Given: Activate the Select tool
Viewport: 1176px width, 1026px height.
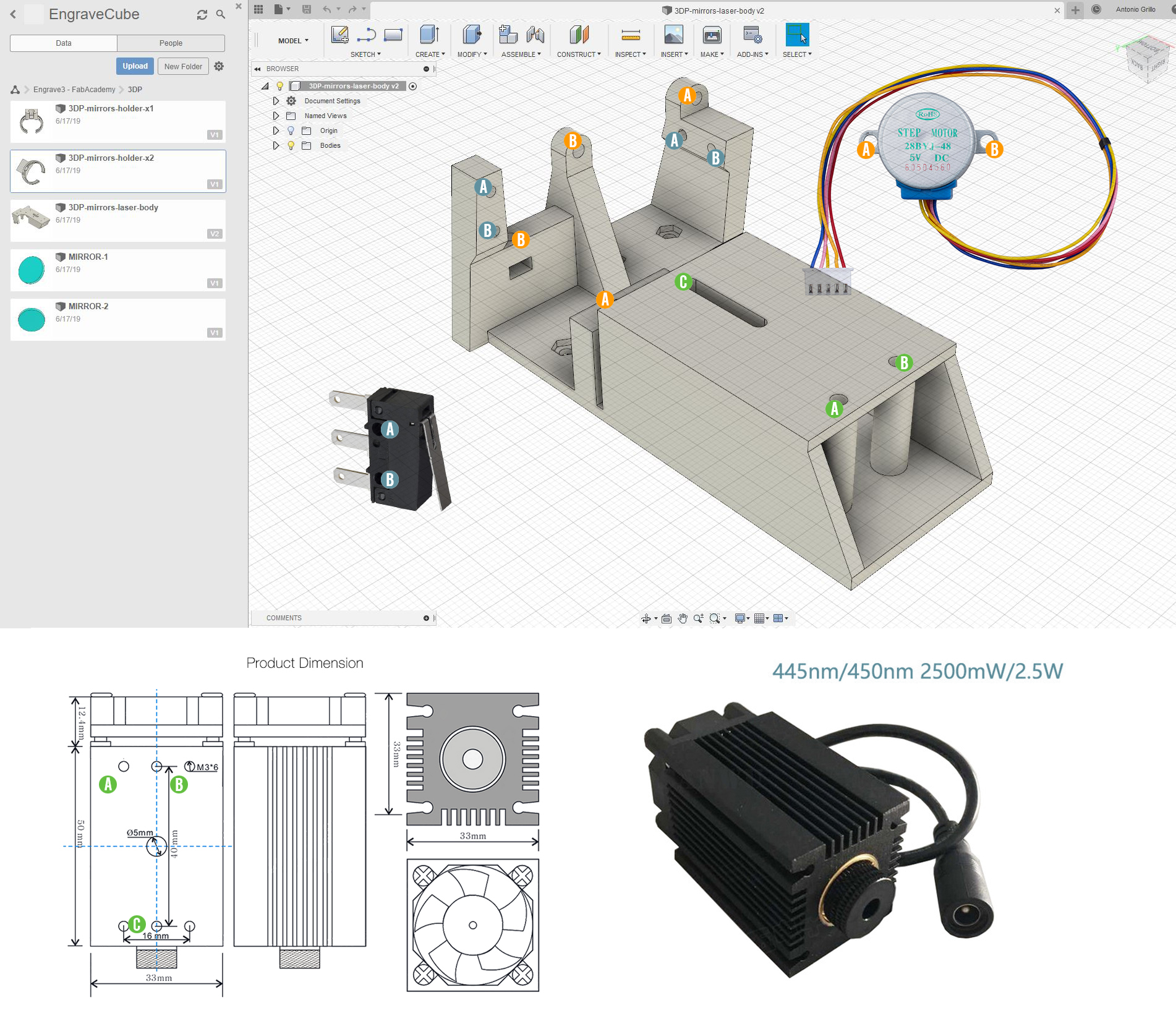Looking at the screenshot, I should tap(797, 35).
